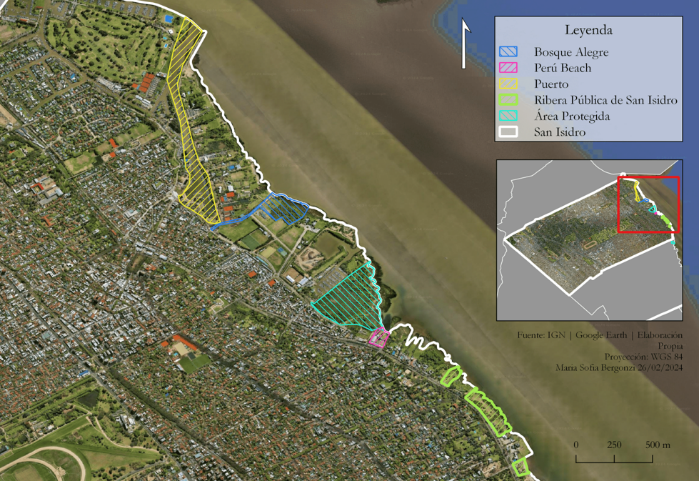This screenshot has width=699, height=481.
Task: Click the cyan Área Protegida legend swatch
Action: pyautogui.click(x=509, y=116)
